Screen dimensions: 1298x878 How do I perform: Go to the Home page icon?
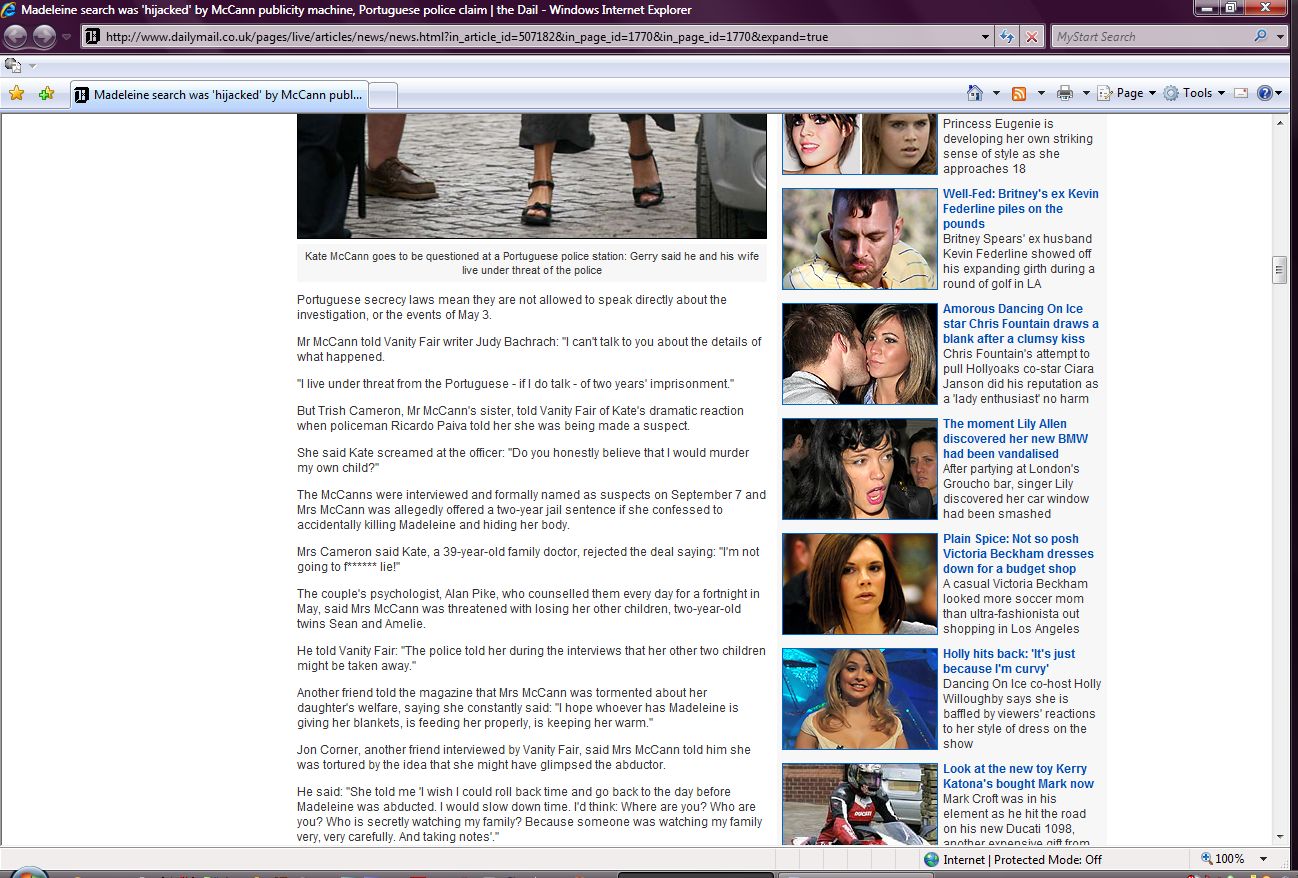coord(975,93)
